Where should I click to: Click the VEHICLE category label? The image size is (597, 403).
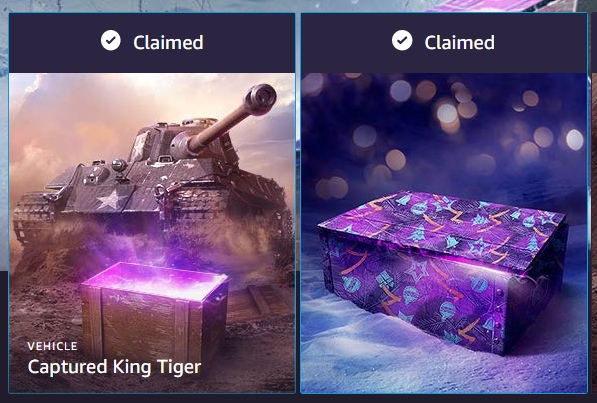53,346
